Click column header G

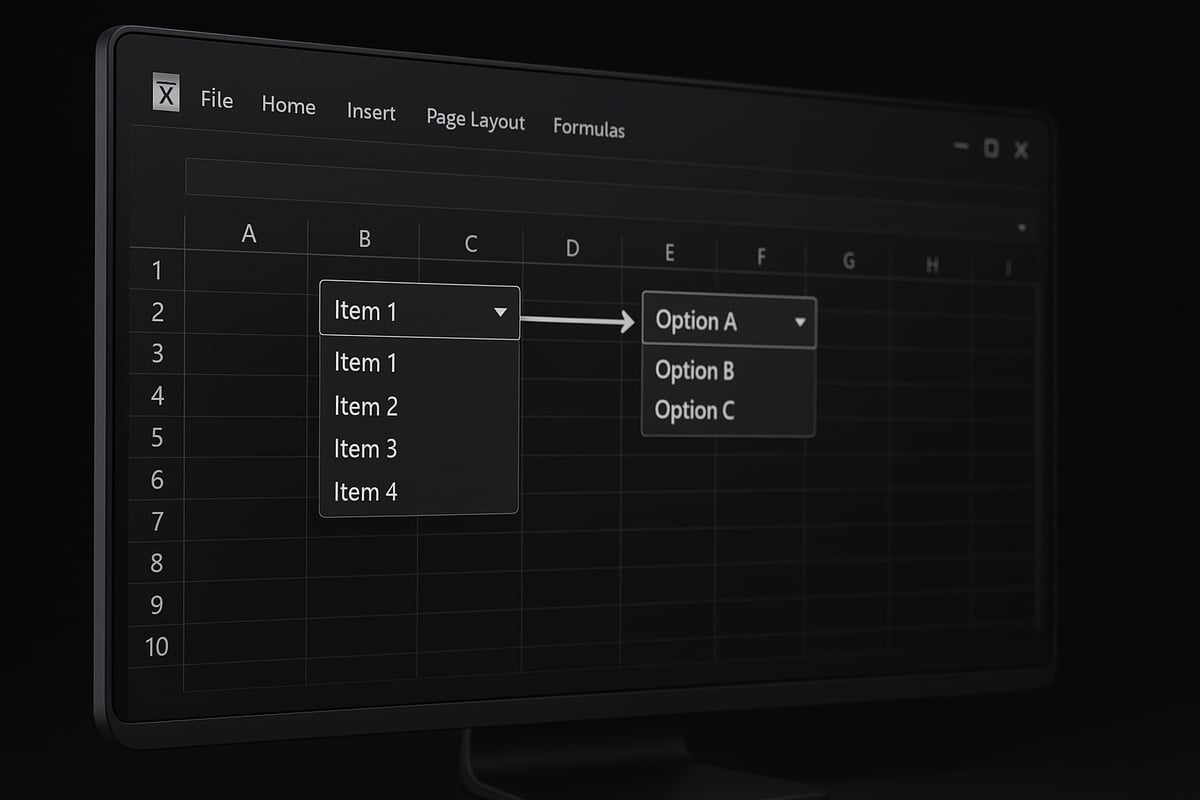point(848,260)
